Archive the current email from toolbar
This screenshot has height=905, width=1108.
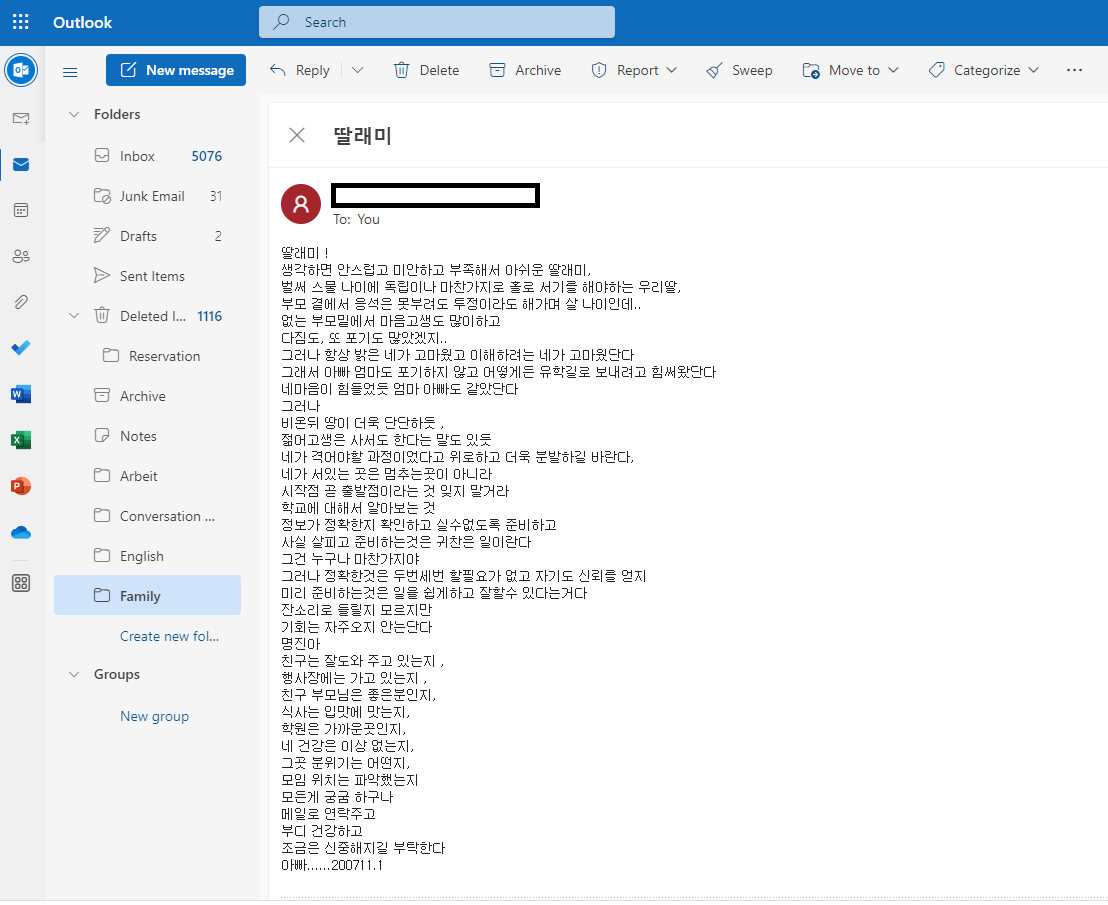525,70
